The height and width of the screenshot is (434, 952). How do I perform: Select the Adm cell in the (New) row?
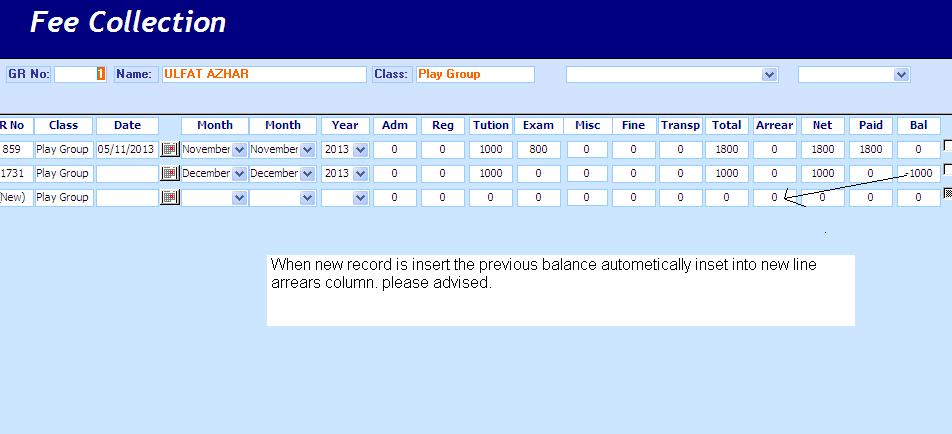[395, 198]
